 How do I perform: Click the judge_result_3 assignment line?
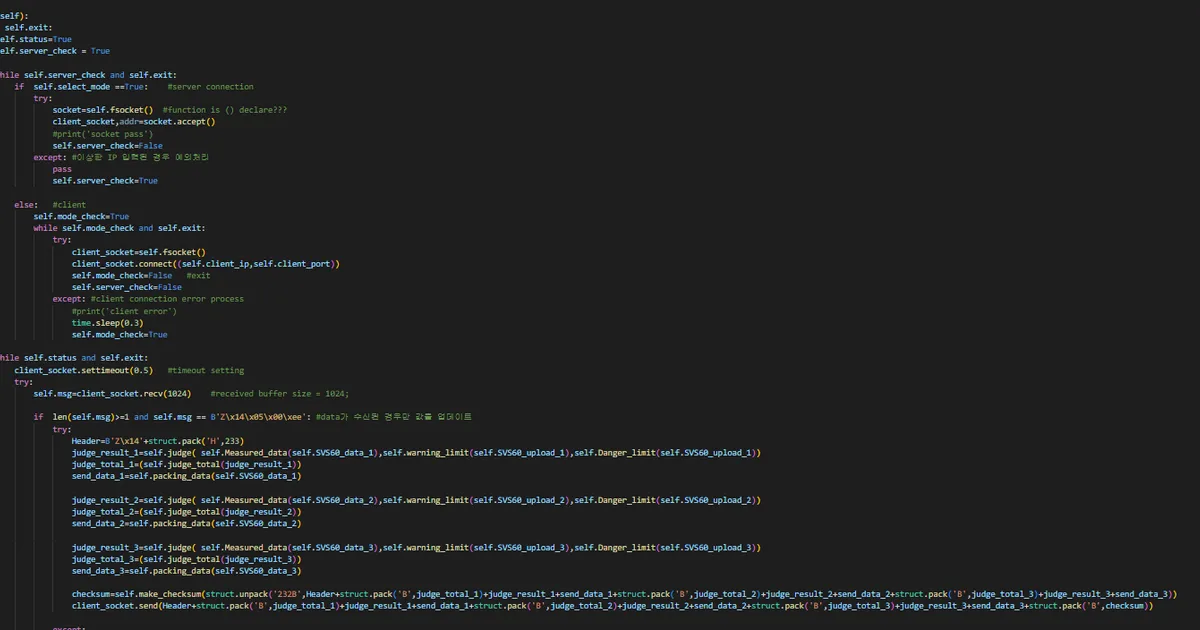[415, 548]
